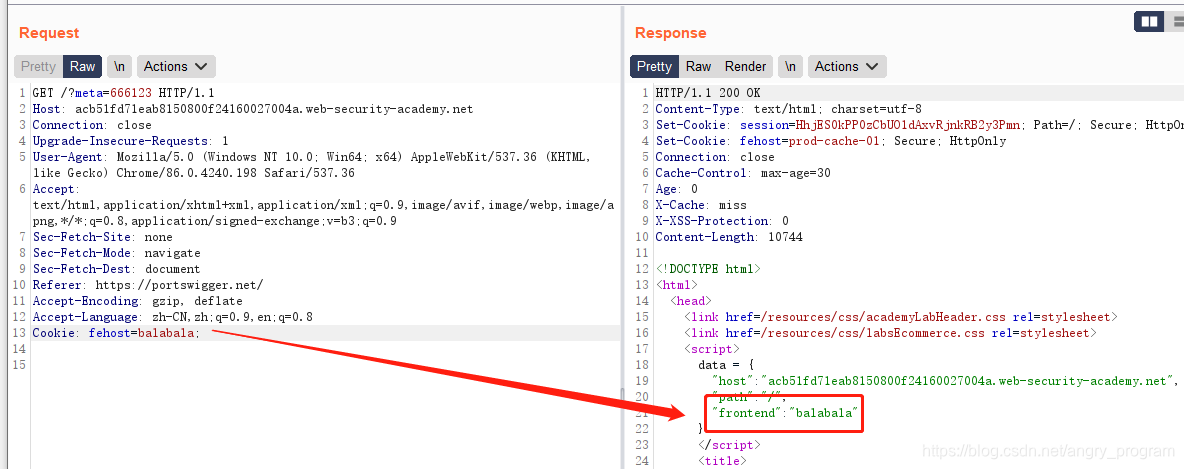Click Connection: close line in Response panel
Screen dimensions: 1184x469
point(715,157)
